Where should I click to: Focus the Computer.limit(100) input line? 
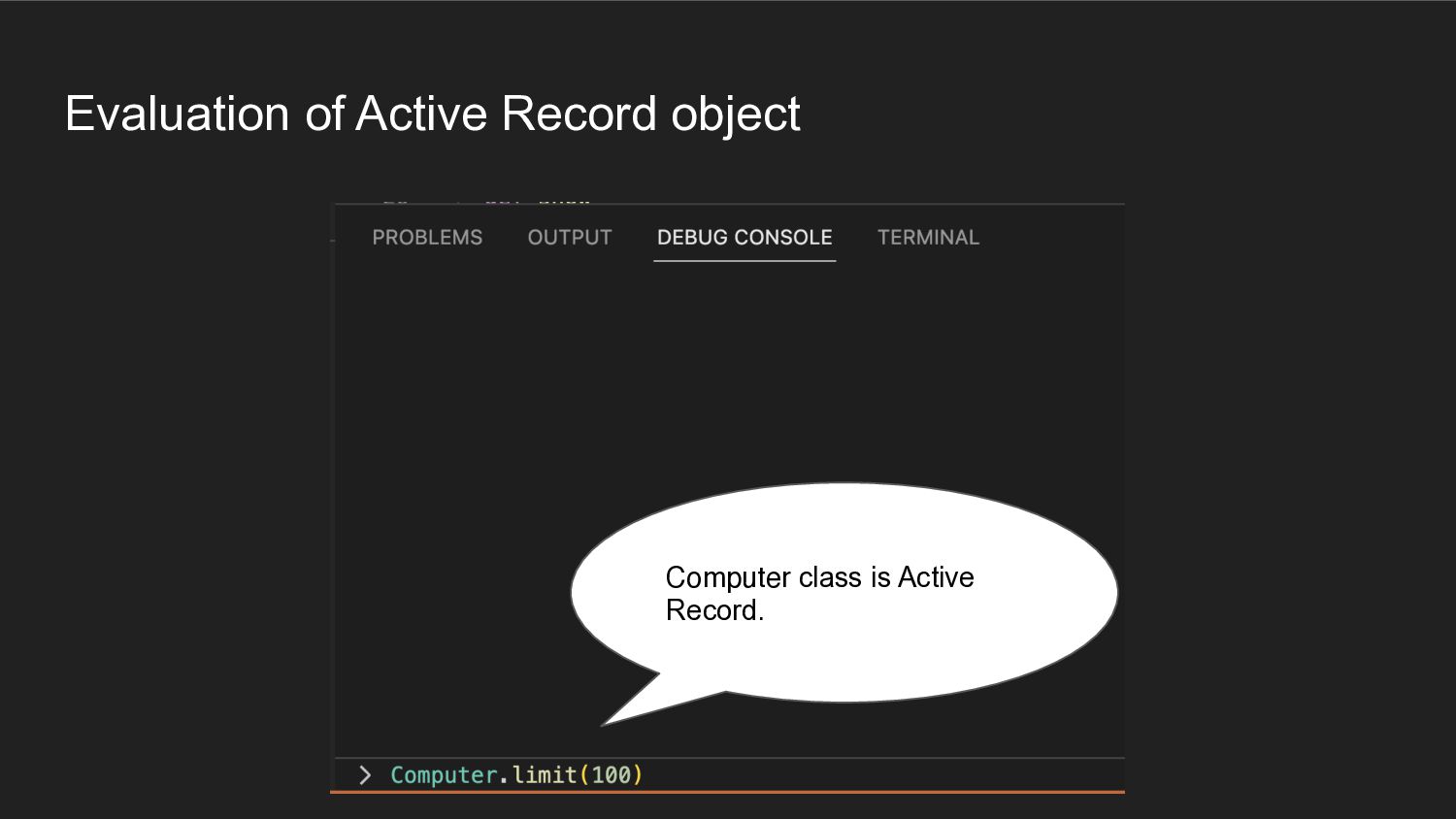click(729, 774)
